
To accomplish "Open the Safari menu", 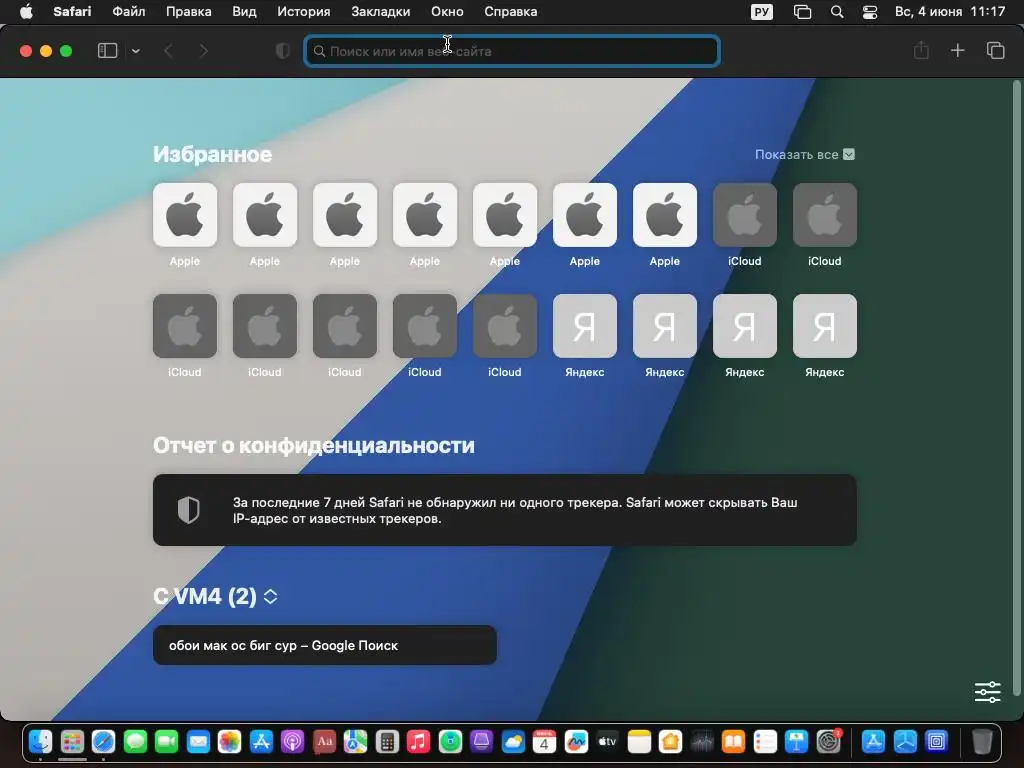I will (72, 12).
